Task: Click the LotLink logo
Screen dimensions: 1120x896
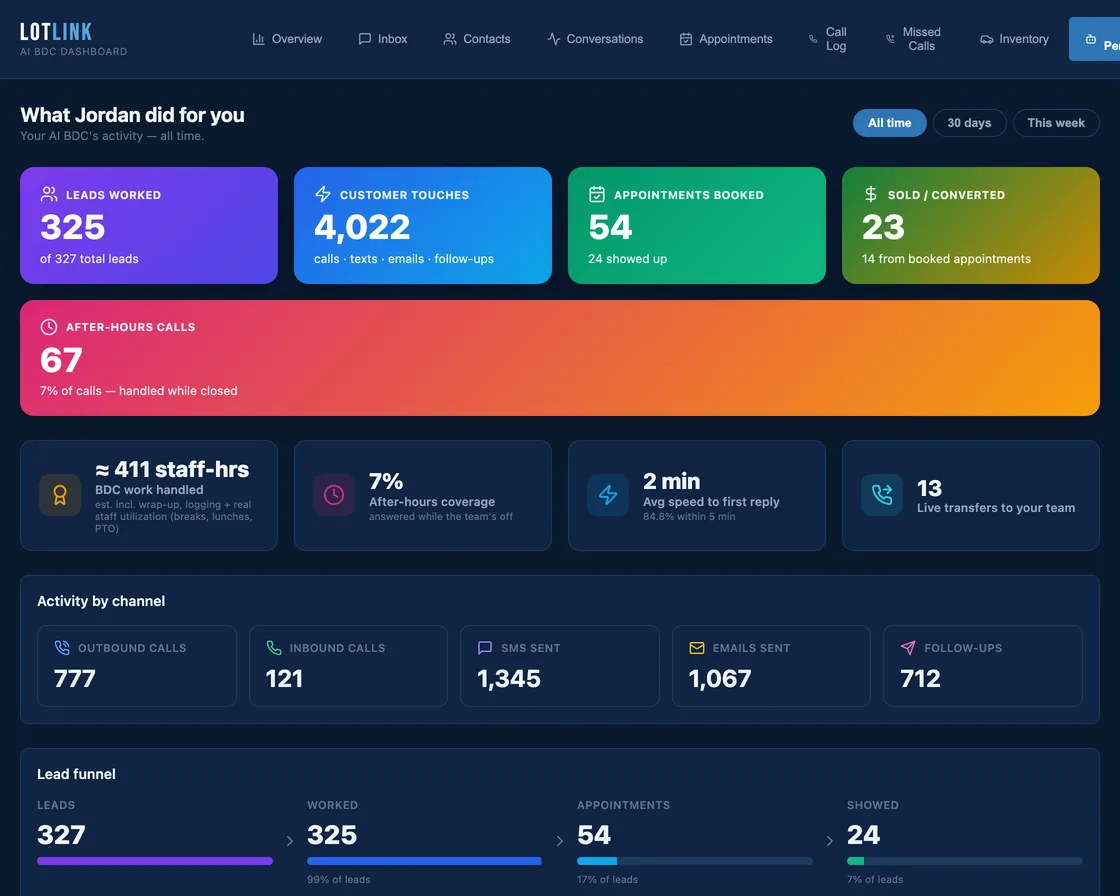Action: [x=74, y=39]
